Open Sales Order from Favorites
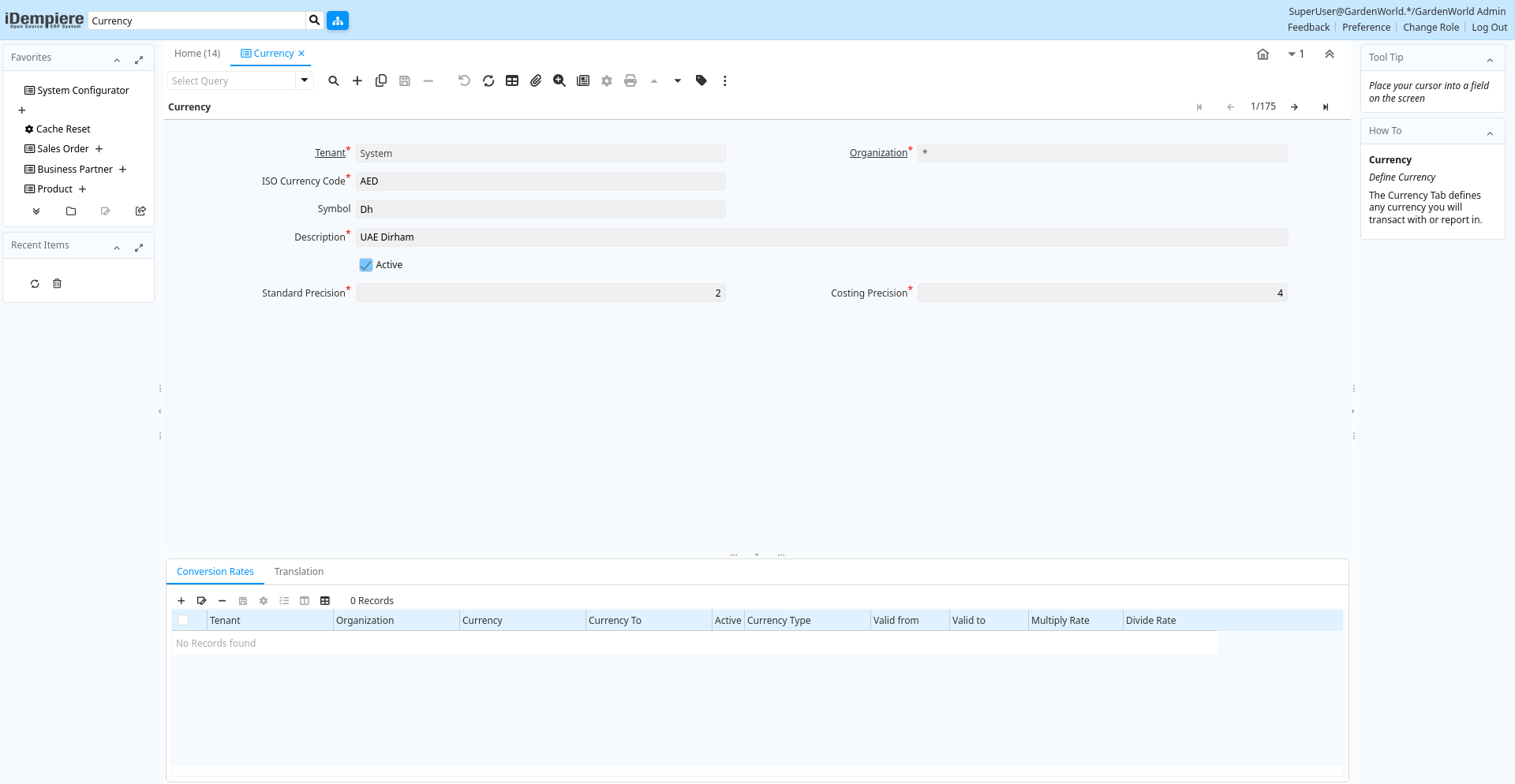Image resolution: width=1515 pixels, height=784 pixels. click(x=62, y=149)
